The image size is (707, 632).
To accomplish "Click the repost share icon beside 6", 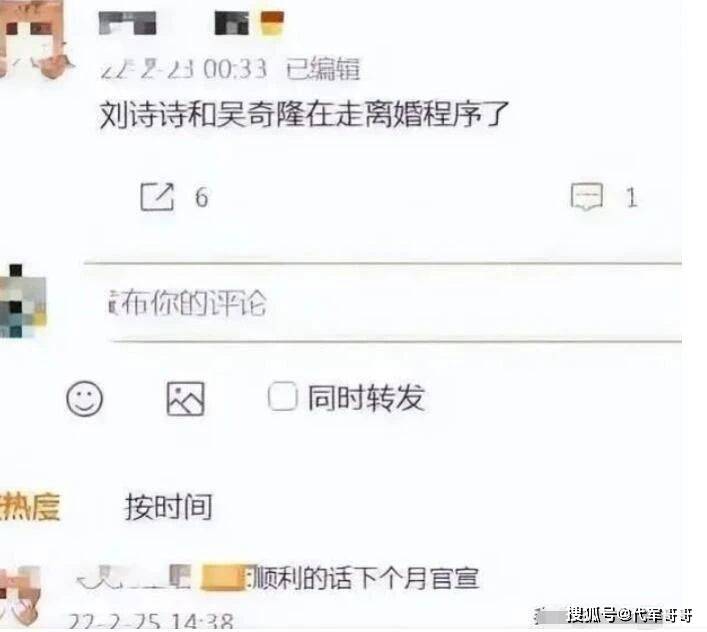I will click(157, 197).
